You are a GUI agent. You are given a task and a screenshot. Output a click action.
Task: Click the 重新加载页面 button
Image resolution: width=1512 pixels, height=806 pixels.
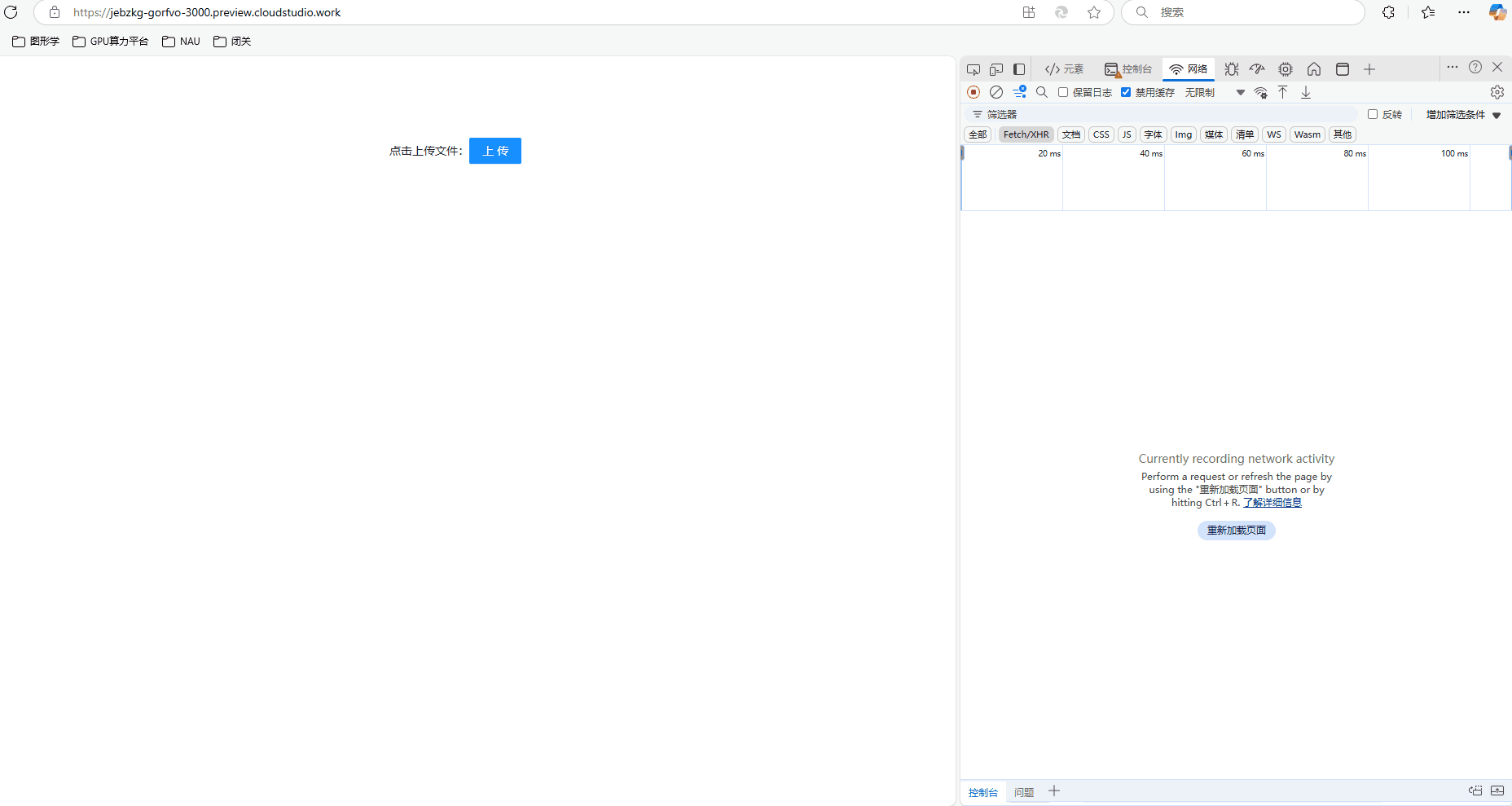(1237, 531)
